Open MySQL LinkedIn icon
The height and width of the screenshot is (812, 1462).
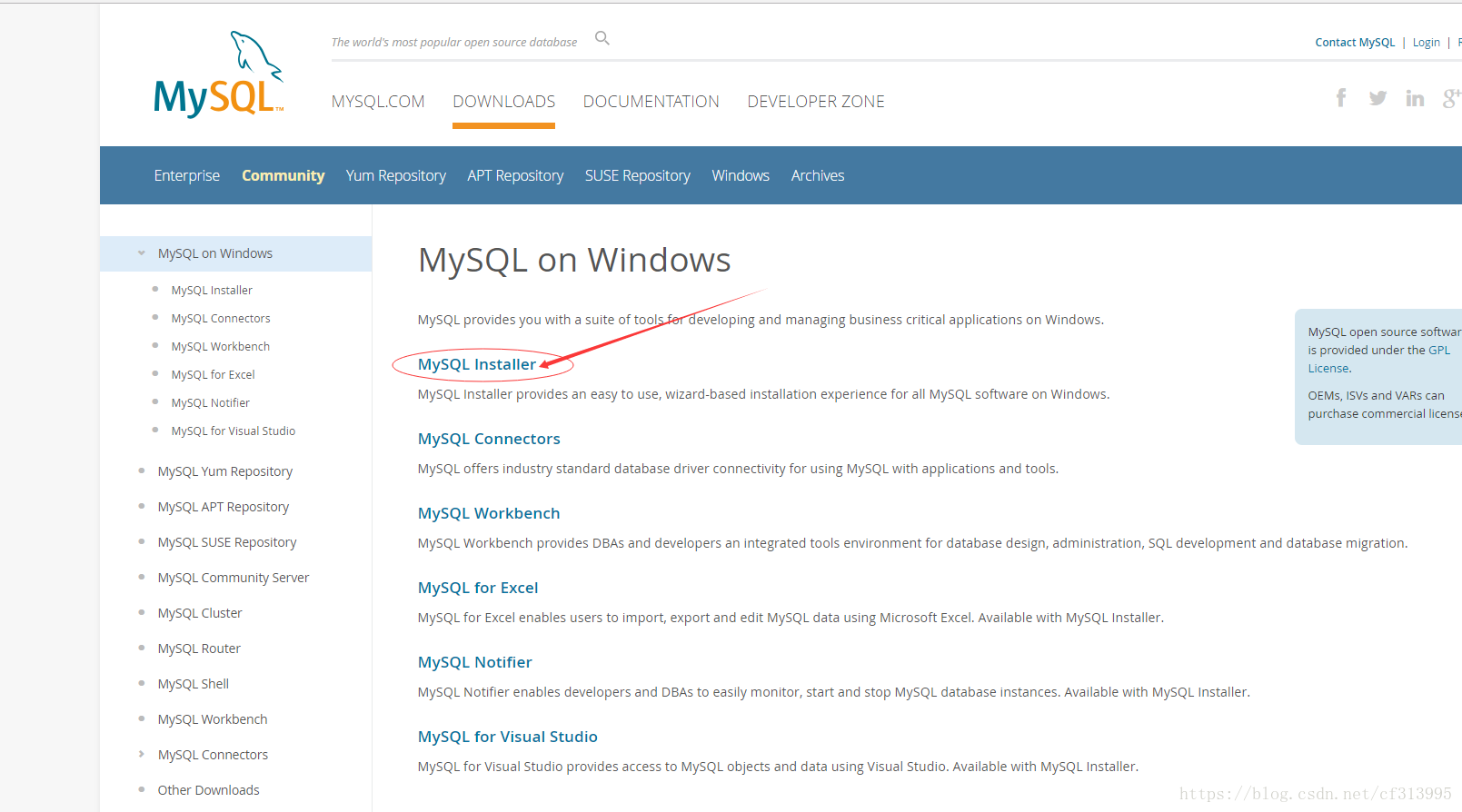click(1415, 98)
